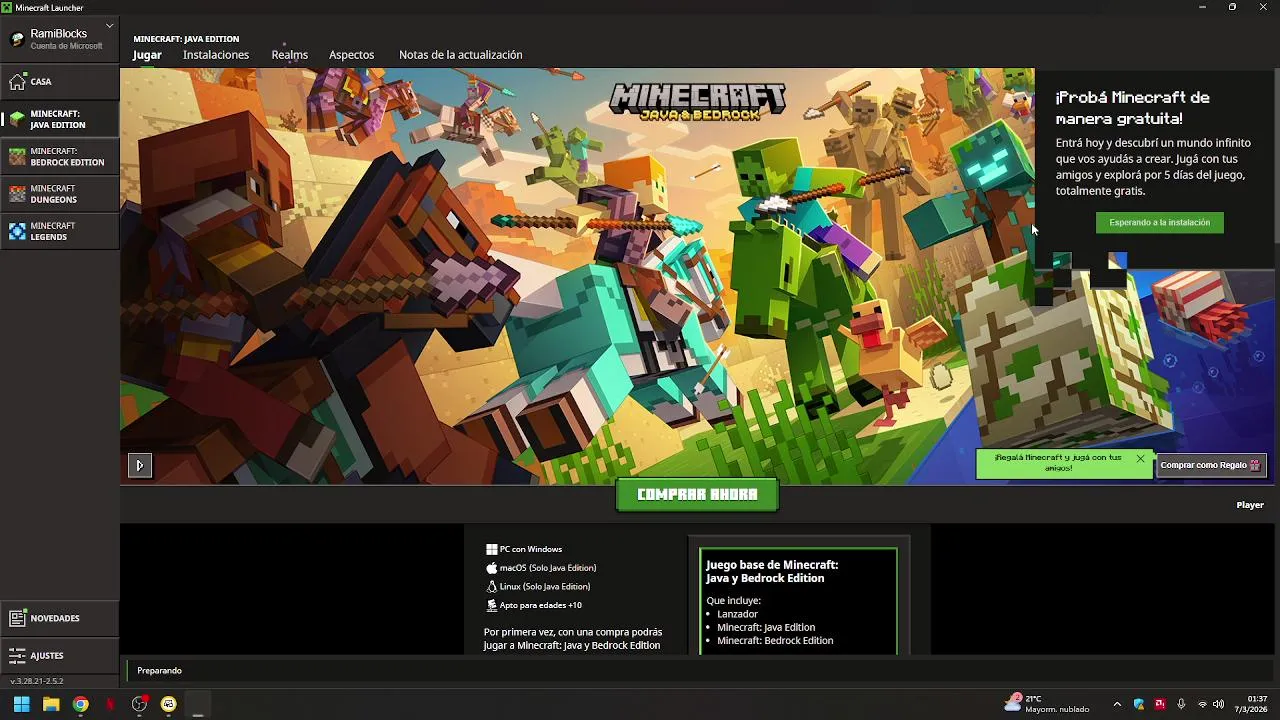Click the Minecraft: Java Edition title above the tabs
The height and width of the screenshot is (720, 1280).
(x=186, y=39)
